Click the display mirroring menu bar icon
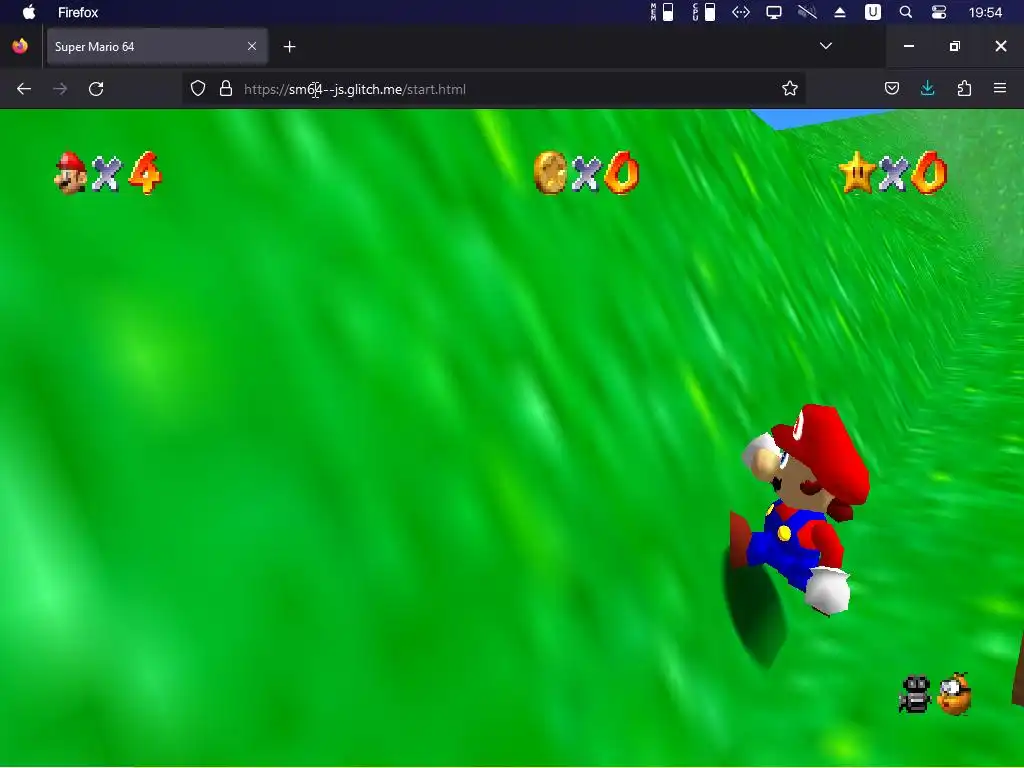This screenshot has width=1024, height=768. point(774,12)
